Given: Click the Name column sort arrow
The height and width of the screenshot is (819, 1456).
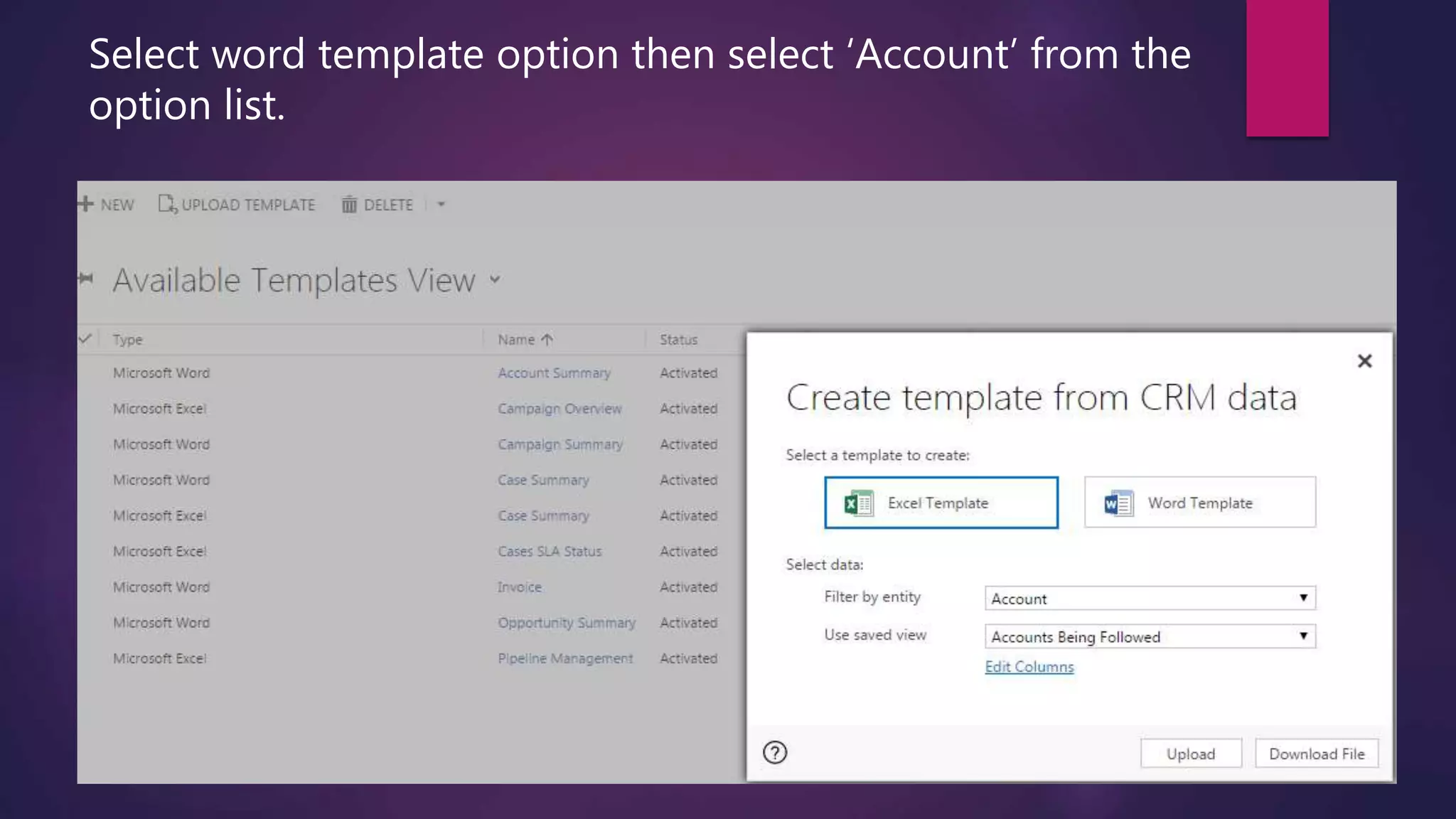Looking at the screenshot, I should point(547,340).
